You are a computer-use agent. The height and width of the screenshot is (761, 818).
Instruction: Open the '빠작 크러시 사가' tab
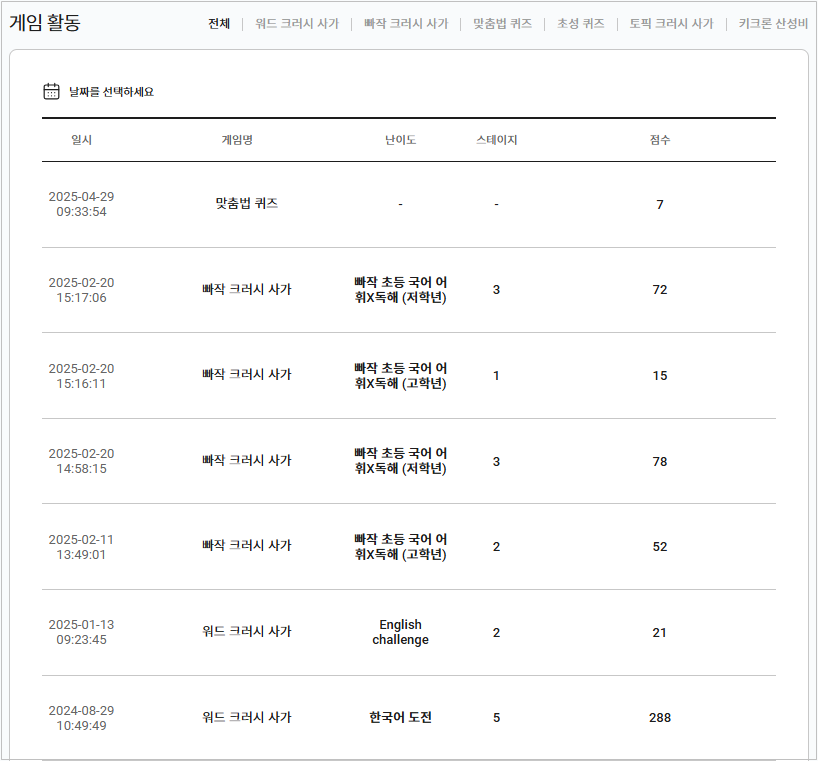coord(406,23)
